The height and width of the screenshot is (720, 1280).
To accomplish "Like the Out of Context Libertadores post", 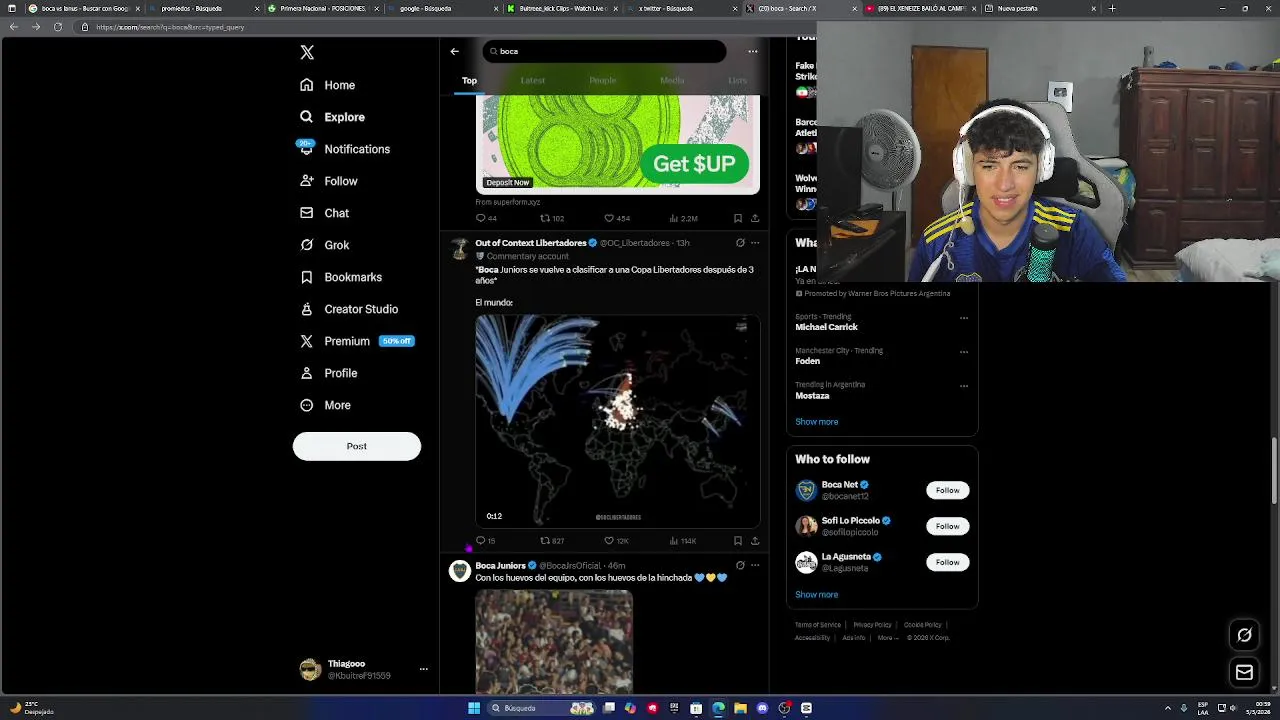I will click(616, 541).
